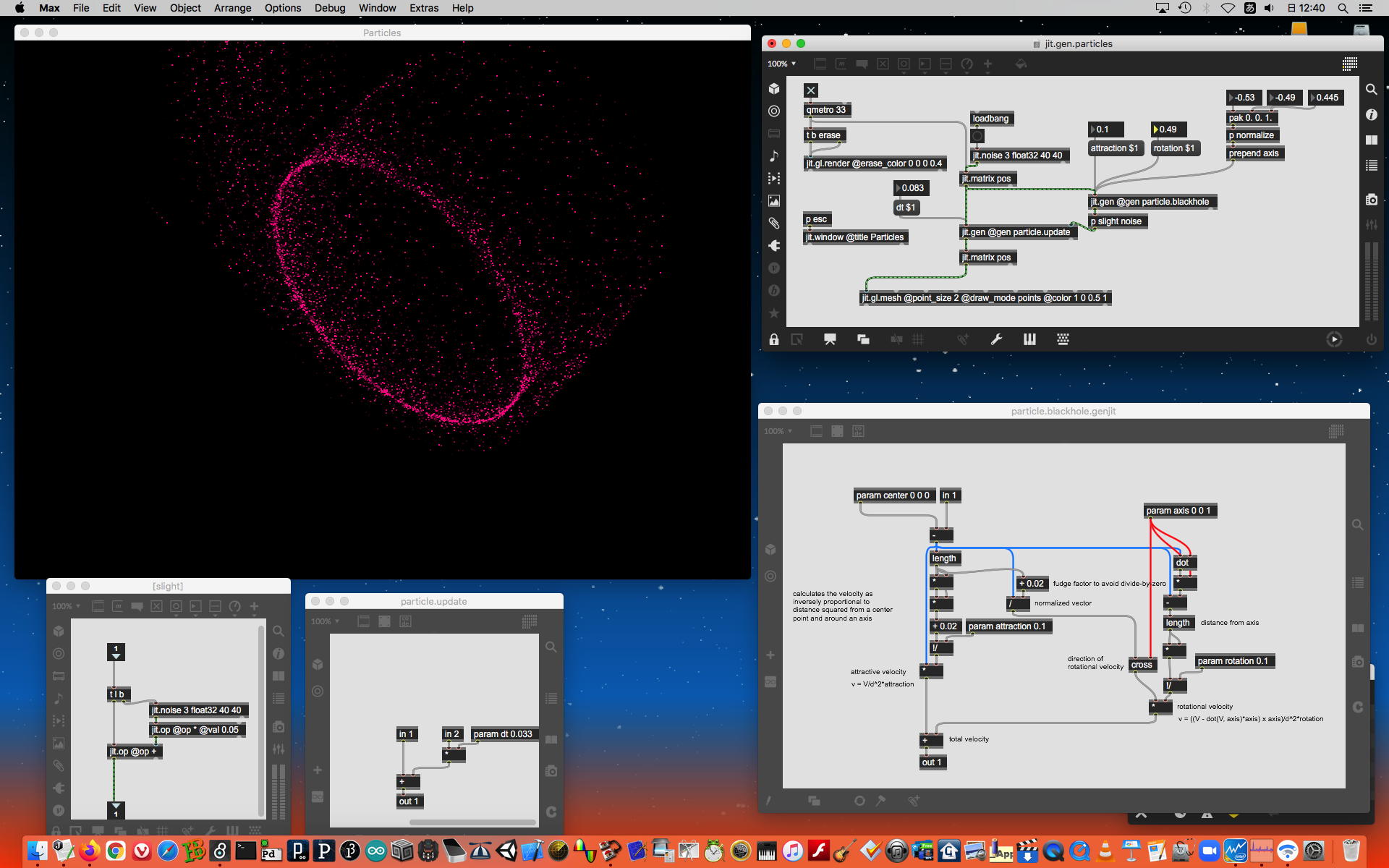The height and width of the screenshot is (868, 1389).
Task: Open the 100% zoom dropdown in jit.gen.particles
Action: pyautogui.click(x=781, y=64)
